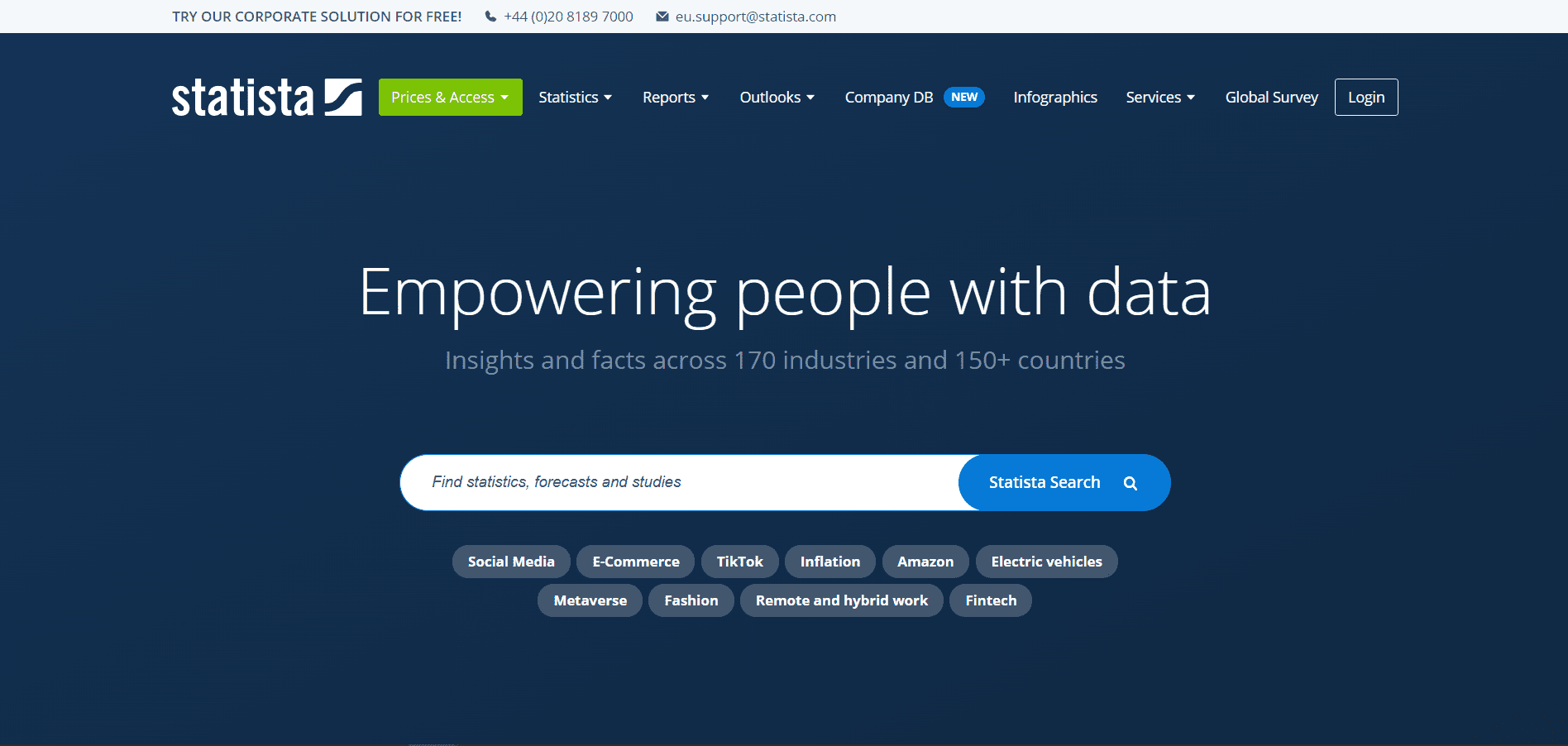Open Global Survey from navigation
This screenshot has height=746, width=1568.
point(1271,98)
